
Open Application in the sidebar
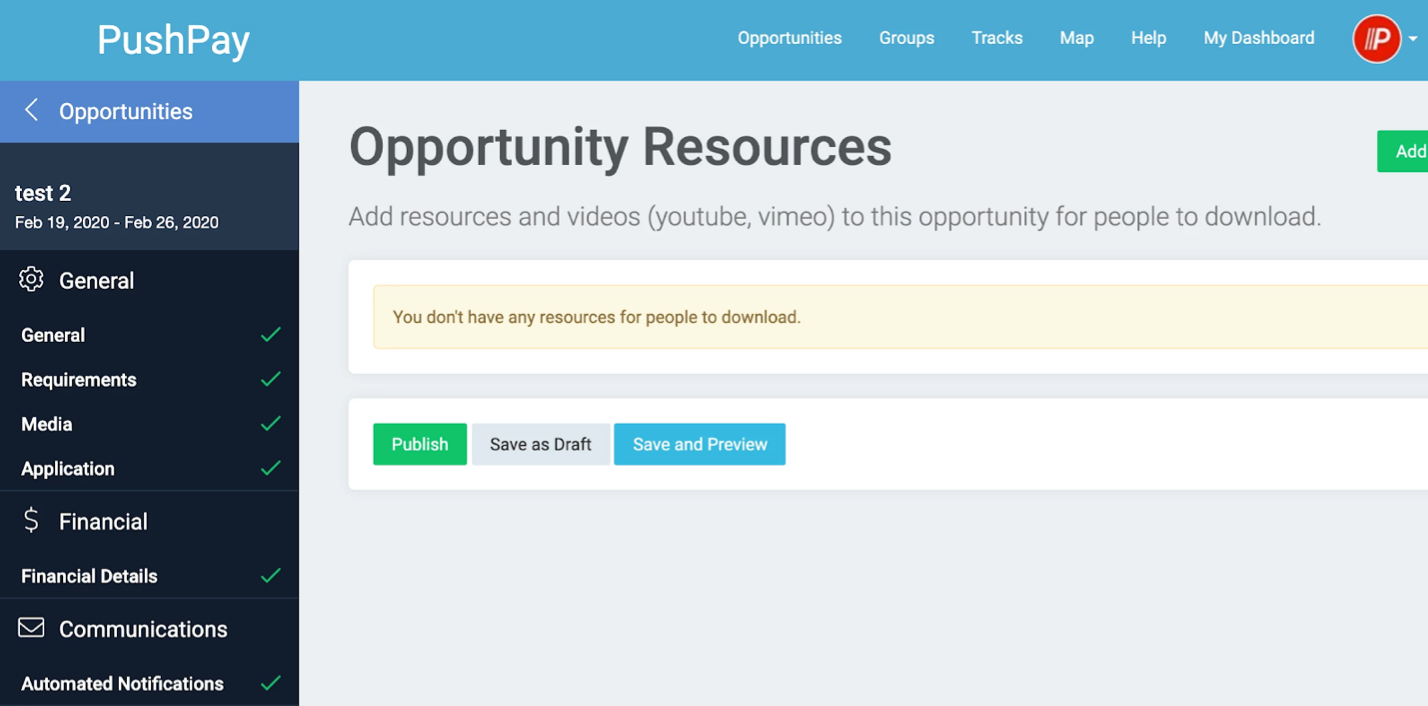68,469
